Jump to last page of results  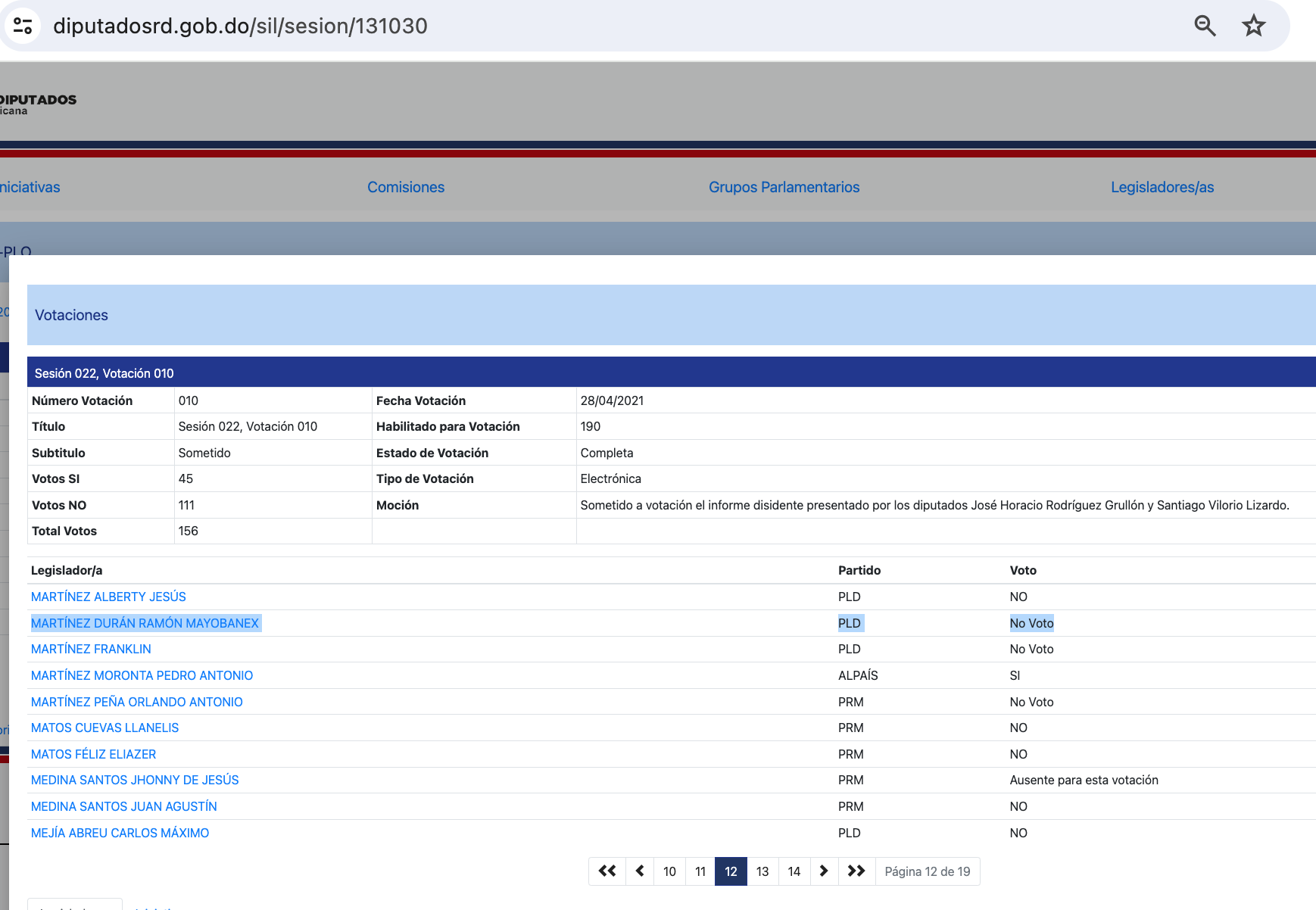point(856,871)
